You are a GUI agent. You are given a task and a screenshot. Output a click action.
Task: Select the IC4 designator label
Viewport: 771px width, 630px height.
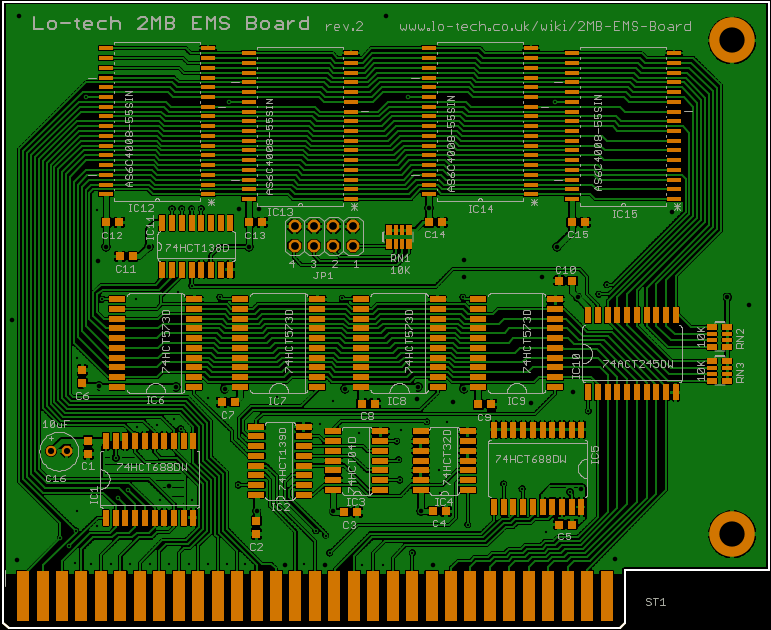444,502
